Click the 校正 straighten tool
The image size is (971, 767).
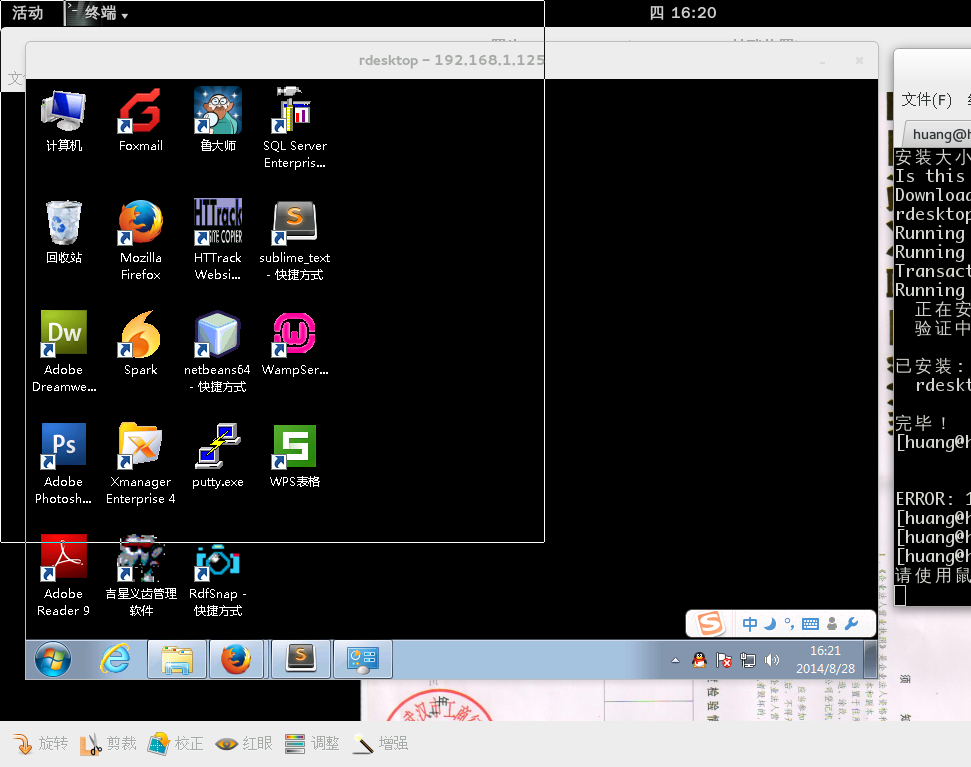coord(176,743)
